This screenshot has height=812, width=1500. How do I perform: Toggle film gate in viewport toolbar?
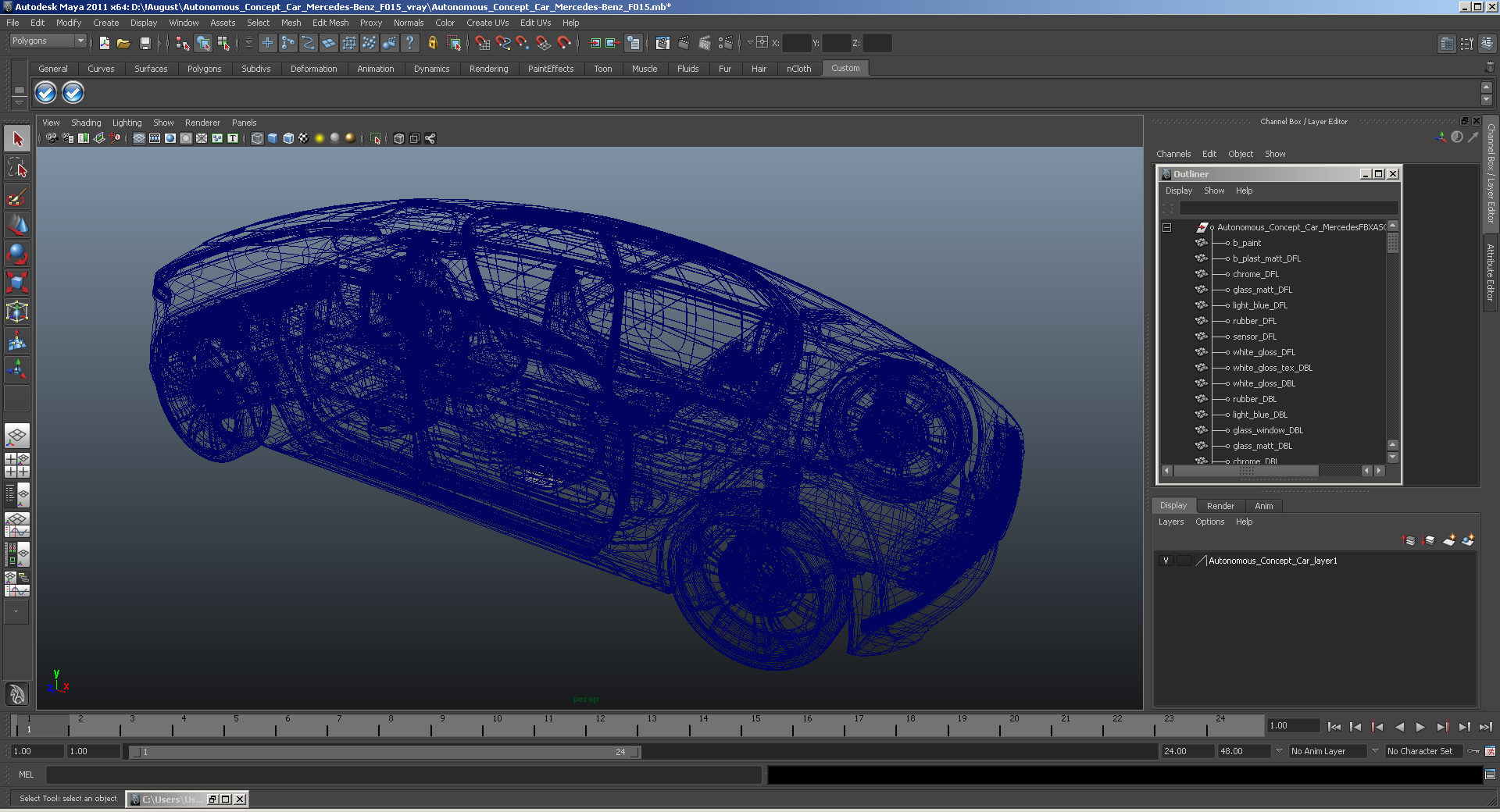coord(155,138)
